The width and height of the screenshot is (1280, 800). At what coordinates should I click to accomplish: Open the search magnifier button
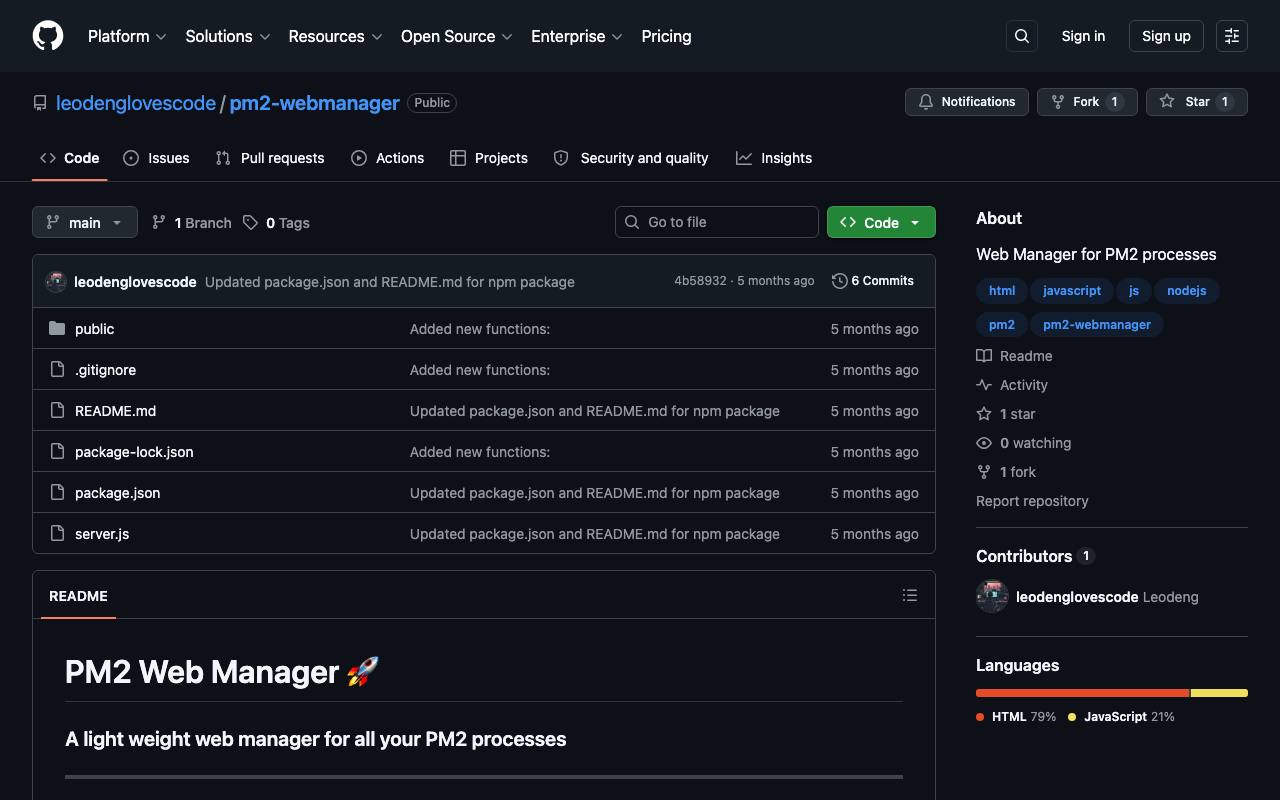pos(1022,36)
